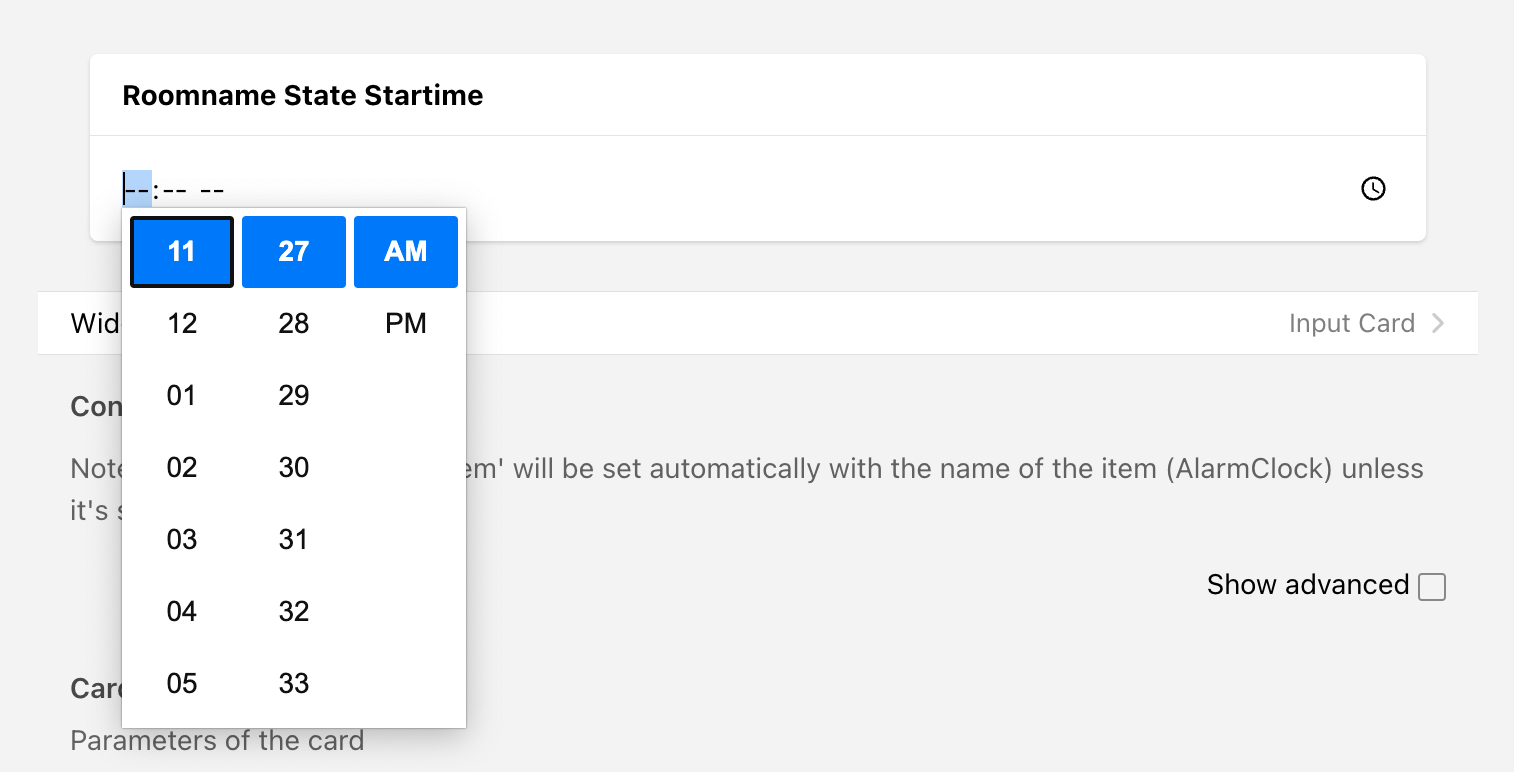Image resolution: width=1514 pixels, height=772 pixels.
Task: Choose minute 28 from minute column
Action: pyautogui.click(x=294, y=323)
